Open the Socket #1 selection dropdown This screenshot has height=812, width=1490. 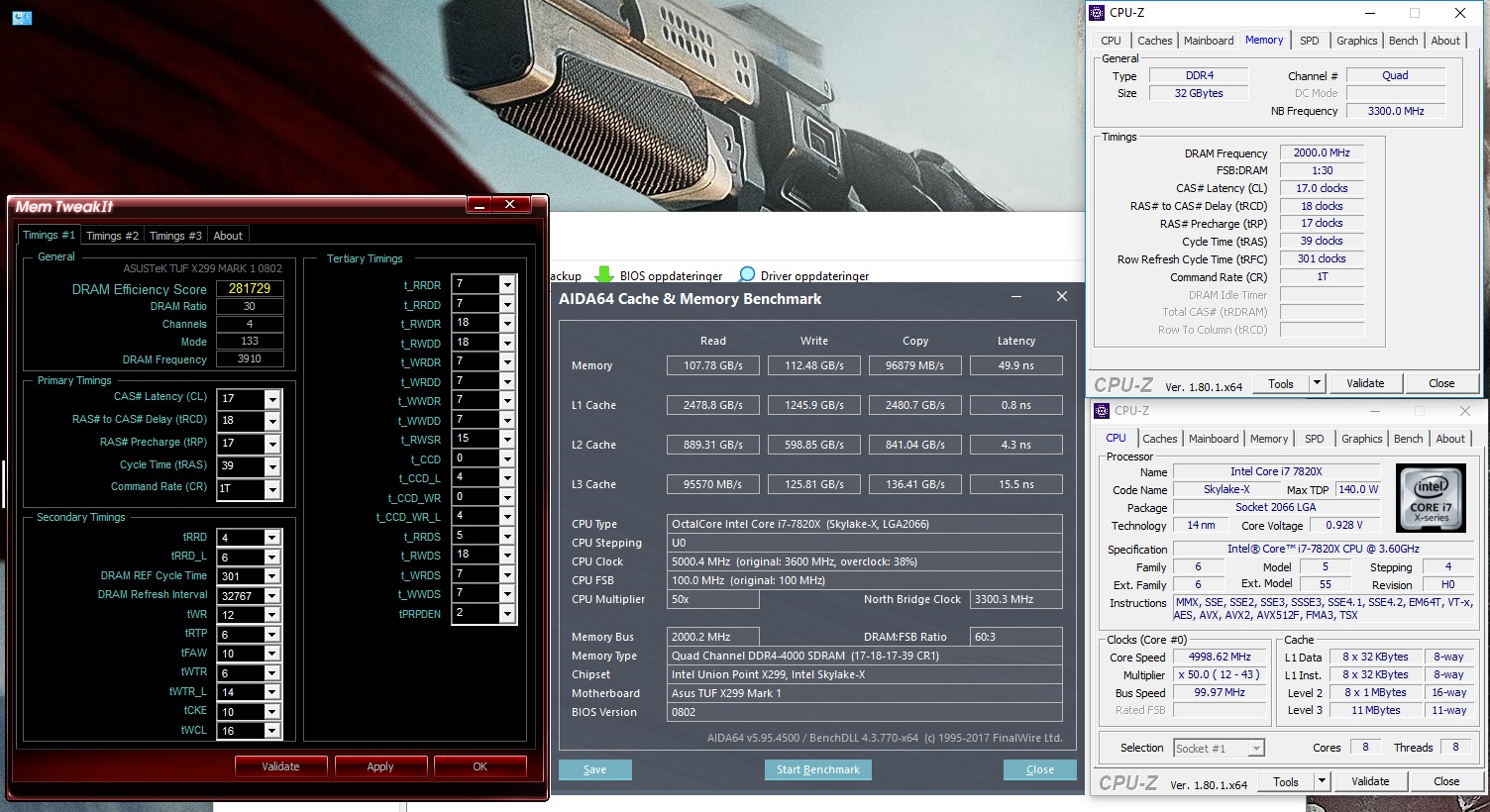coord(1256,749)
